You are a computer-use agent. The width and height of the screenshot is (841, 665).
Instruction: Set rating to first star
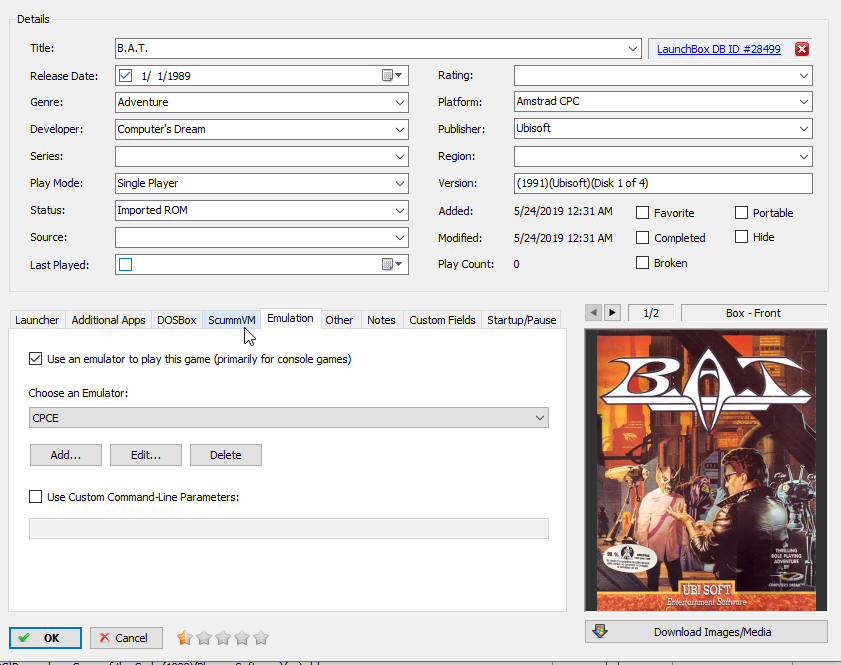point(185,638)
